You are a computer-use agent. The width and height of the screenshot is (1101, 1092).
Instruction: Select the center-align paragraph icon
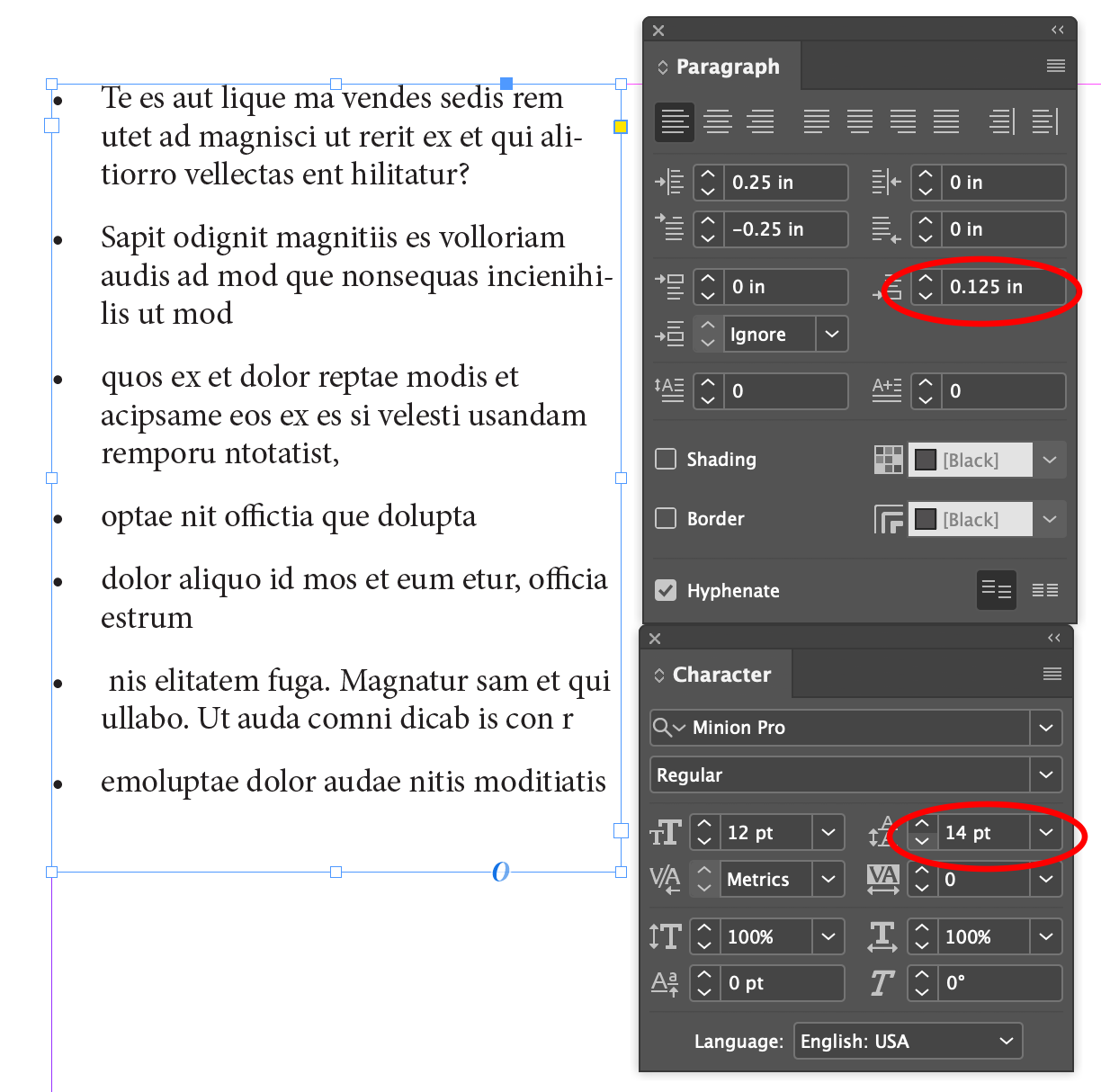717,121
